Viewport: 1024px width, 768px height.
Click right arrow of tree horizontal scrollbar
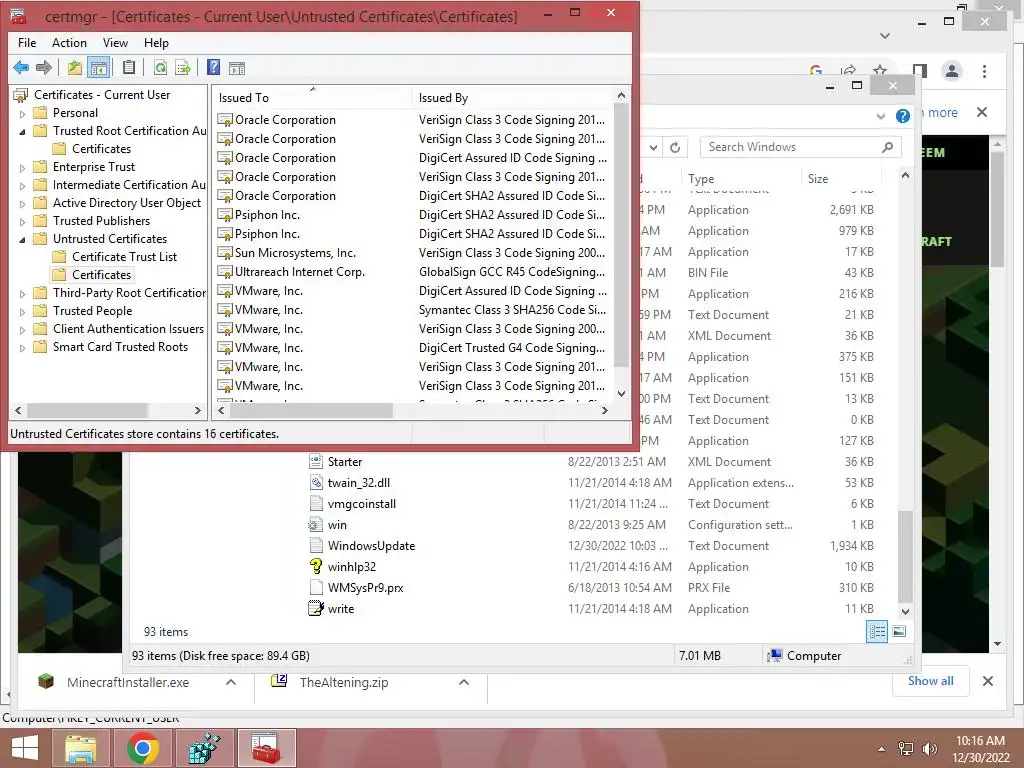pos(197,410)
